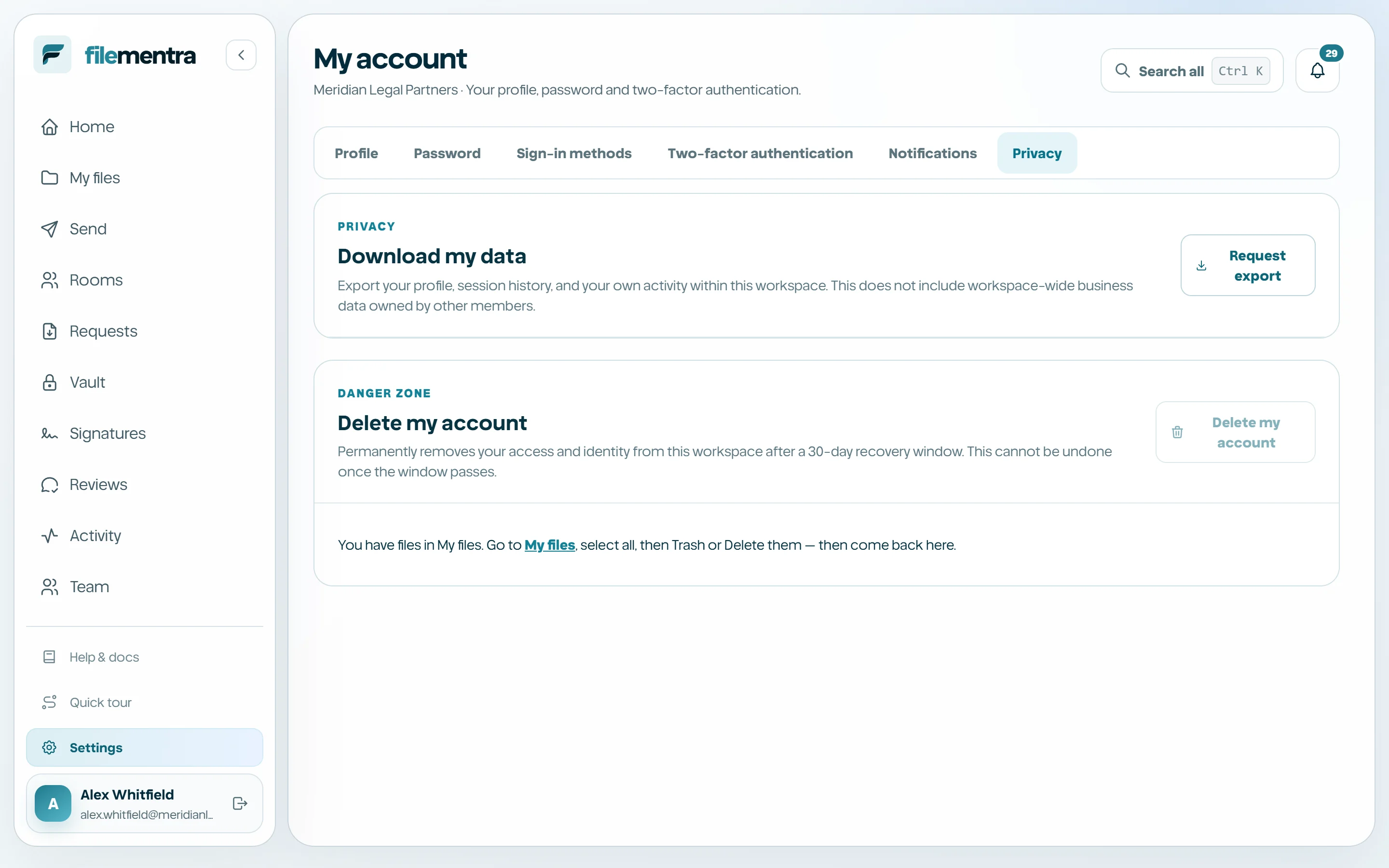
Task: Click the Alex Whitfield avatar
Action: click(x=53, y=803)
